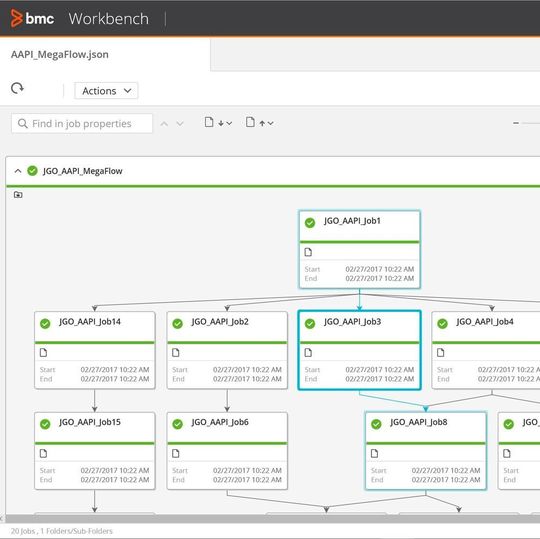Screen dimensions: 540x539
Task: Select the JGO_AAPI_Job4 node title
Action: [485, 322]
